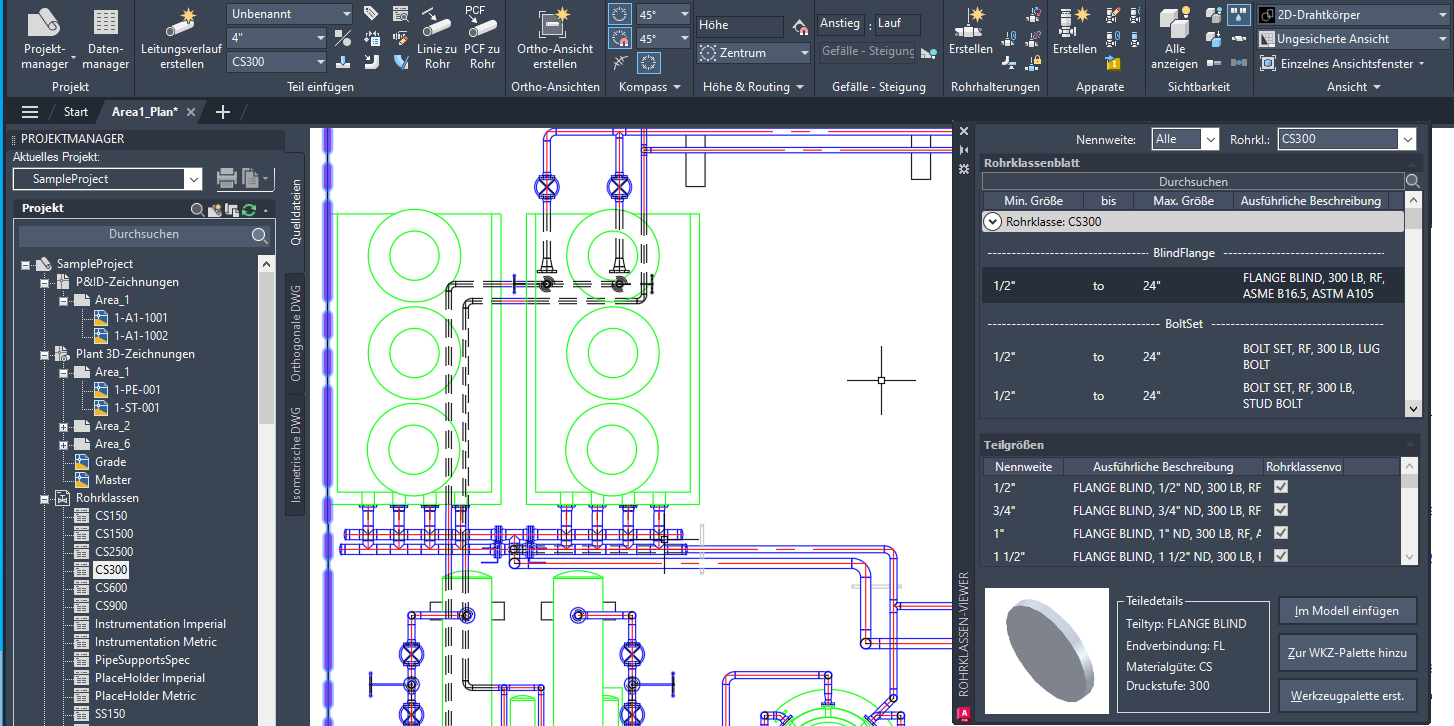Toggle the dashed circle compass button in Kompass

coord(649,62)
